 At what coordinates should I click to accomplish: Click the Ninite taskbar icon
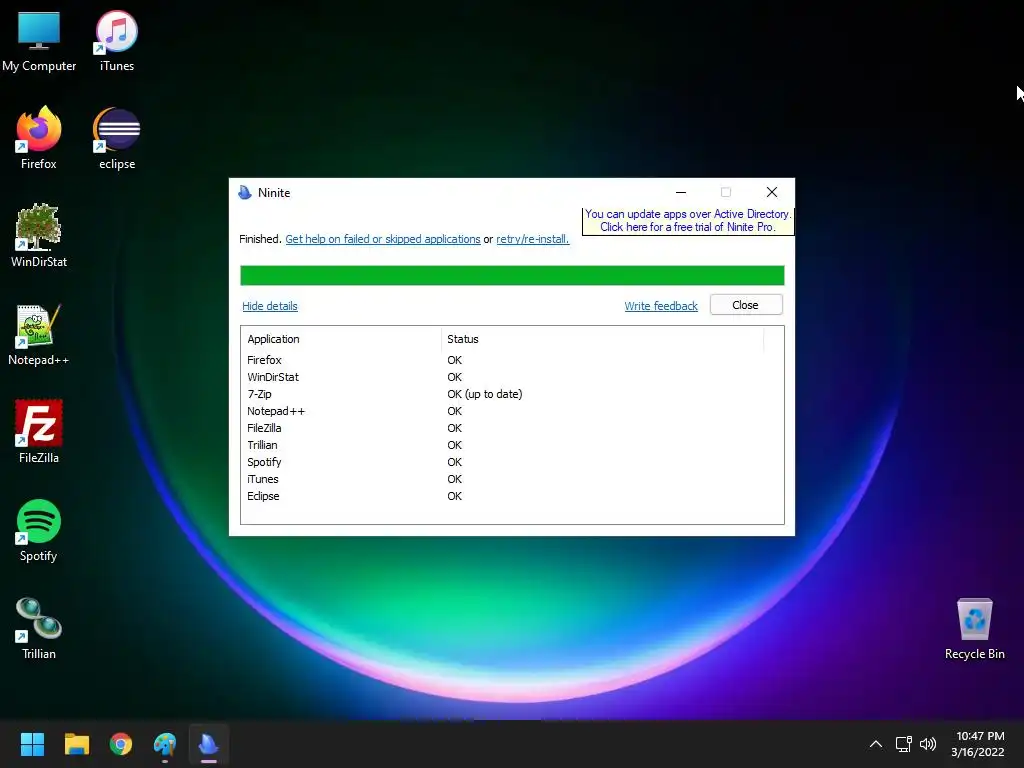[x=209, y=744]
